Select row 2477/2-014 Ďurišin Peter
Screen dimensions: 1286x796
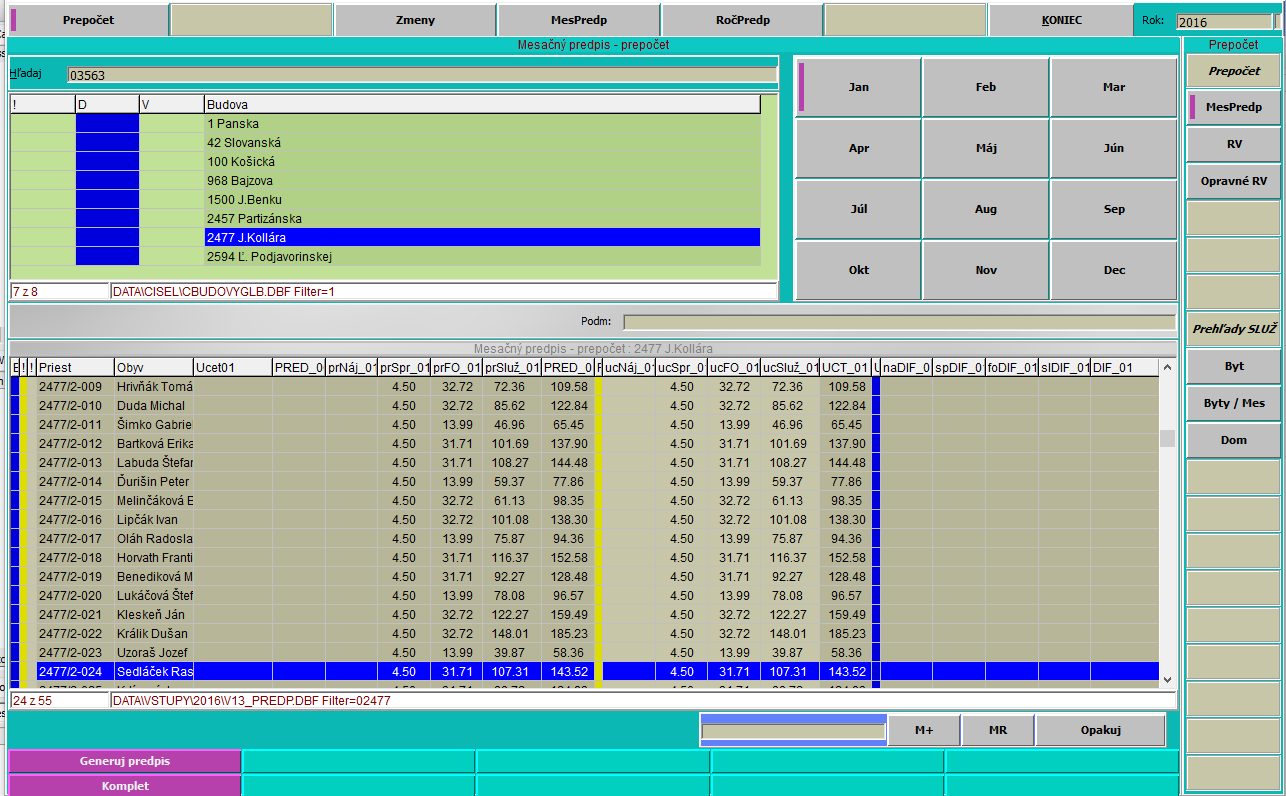584,482
